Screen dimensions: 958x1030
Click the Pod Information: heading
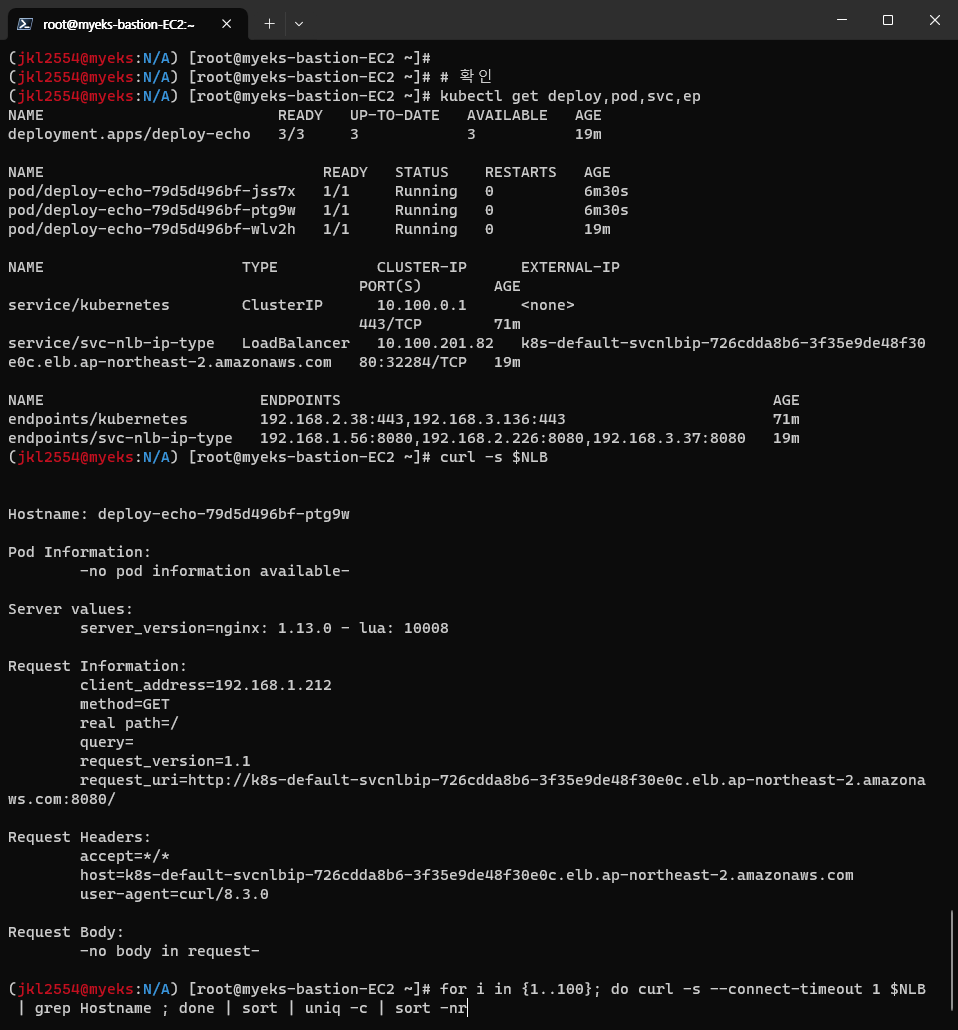80,552
